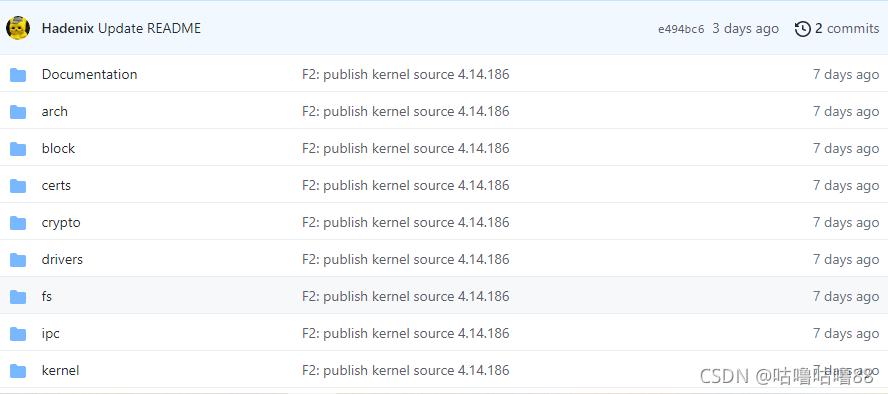Open the Update README commit message
888x394 pixels.
150,28
